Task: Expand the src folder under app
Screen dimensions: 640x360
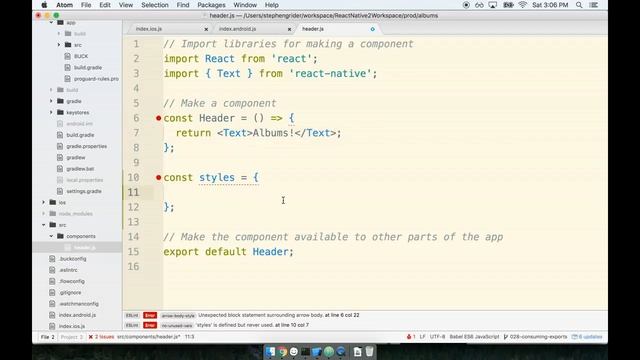Action: tap(59, 45)
